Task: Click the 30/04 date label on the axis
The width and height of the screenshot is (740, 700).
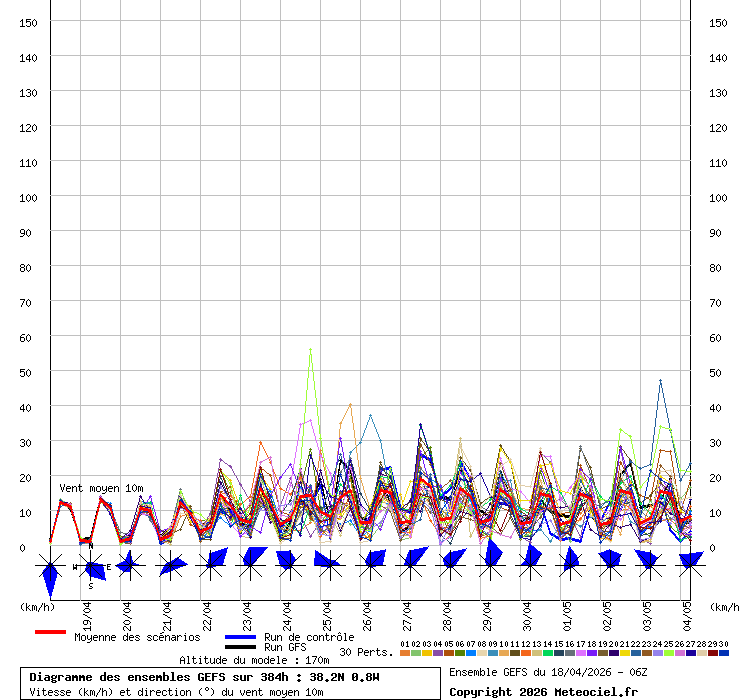Action: [527, 612]
